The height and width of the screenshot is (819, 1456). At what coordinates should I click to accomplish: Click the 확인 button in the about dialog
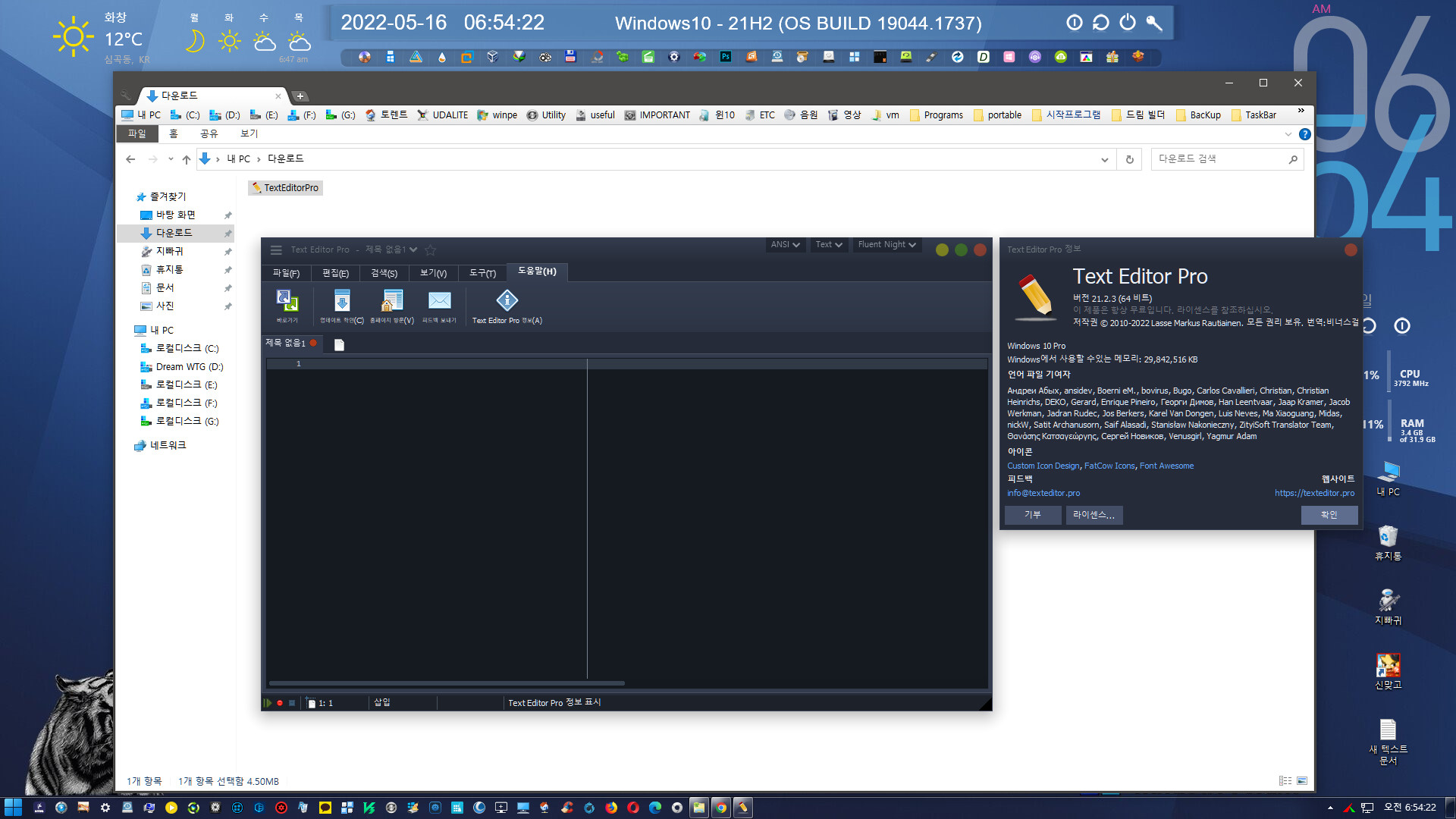[x=1329, y=515]
